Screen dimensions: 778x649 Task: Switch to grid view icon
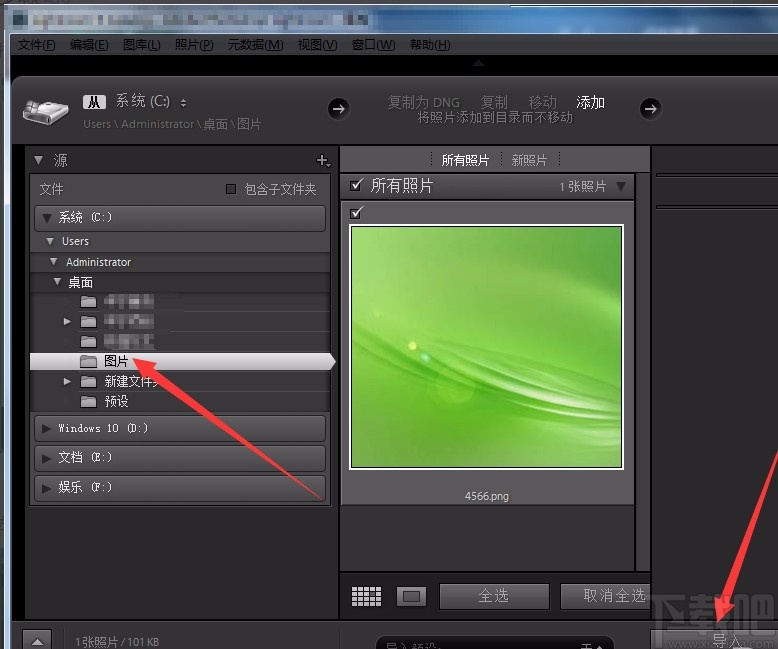[366, 596]
